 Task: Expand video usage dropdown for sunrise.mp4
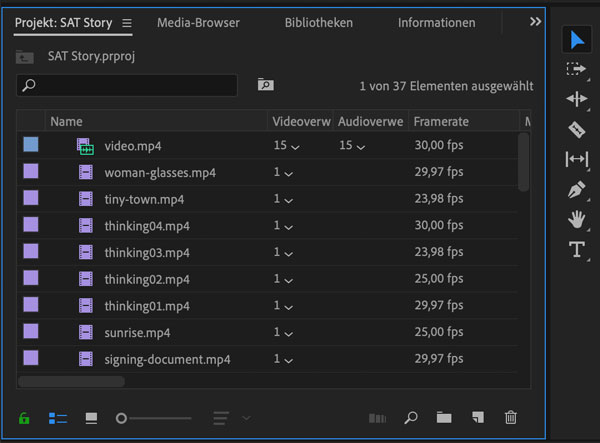pos(289,334)
